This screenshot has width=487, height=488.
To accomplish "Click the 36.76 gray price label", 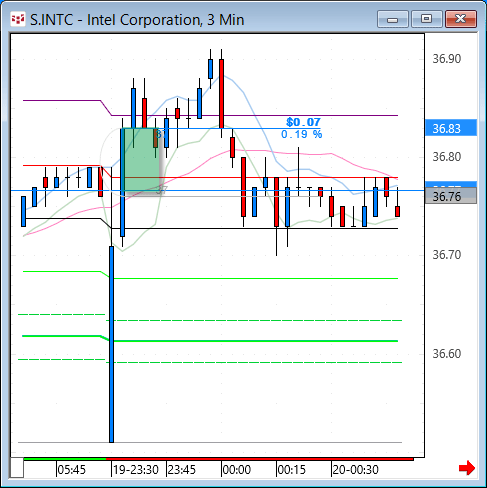I will coord(451,196).
